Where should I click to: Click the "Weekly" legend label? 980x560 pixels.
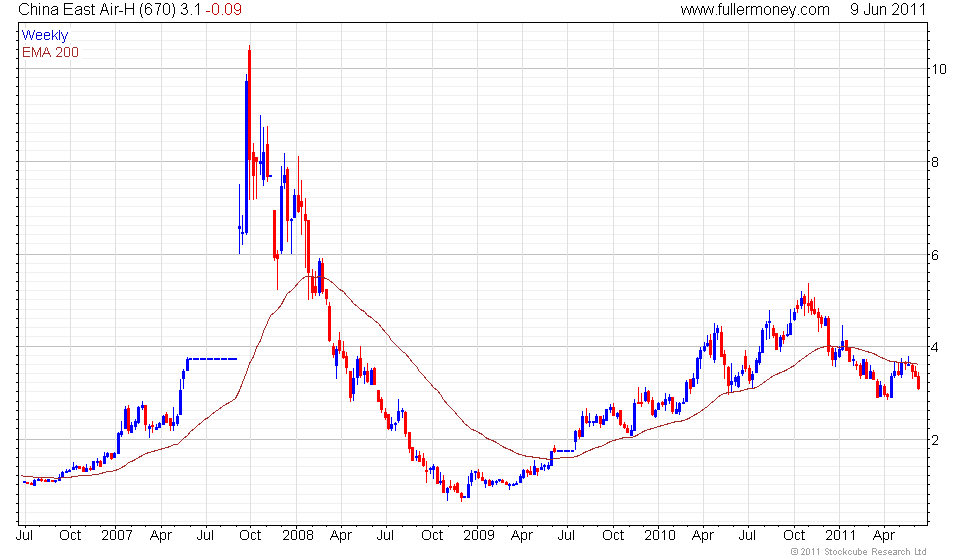click(x=44, y=35)
